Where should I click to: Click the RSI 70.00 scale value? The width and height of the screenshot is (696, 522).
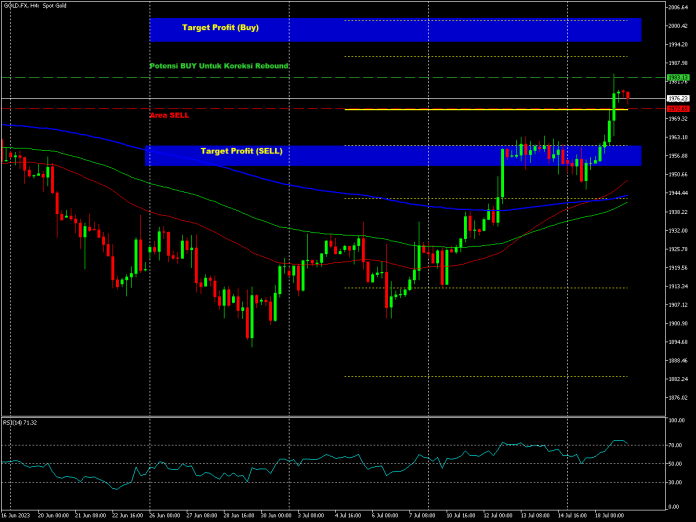pos(676,445)
